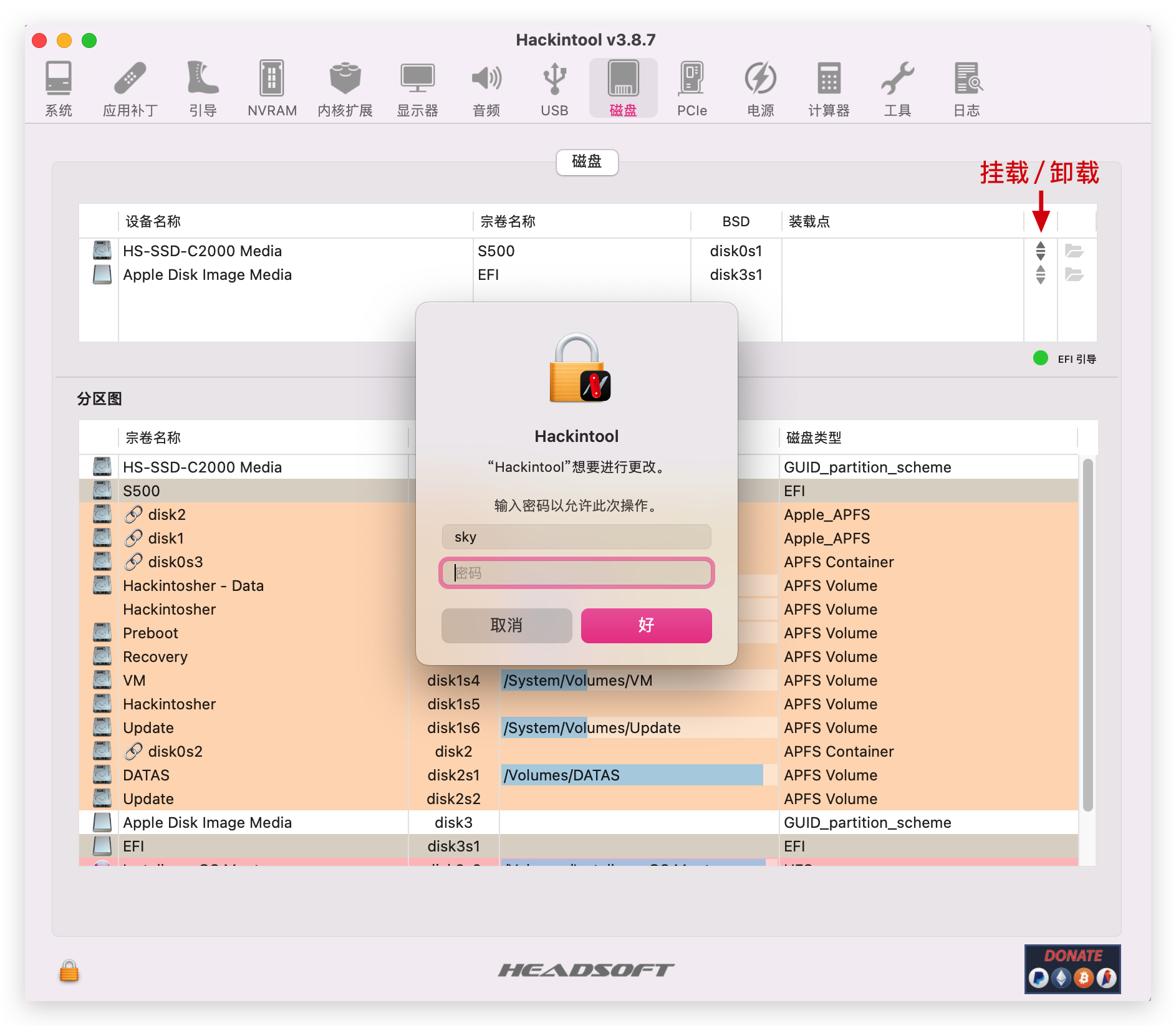This screenshot has height=1026, width=1176.
Task: Click the disk image icon in partition list
Action: (x=102, y=823)
